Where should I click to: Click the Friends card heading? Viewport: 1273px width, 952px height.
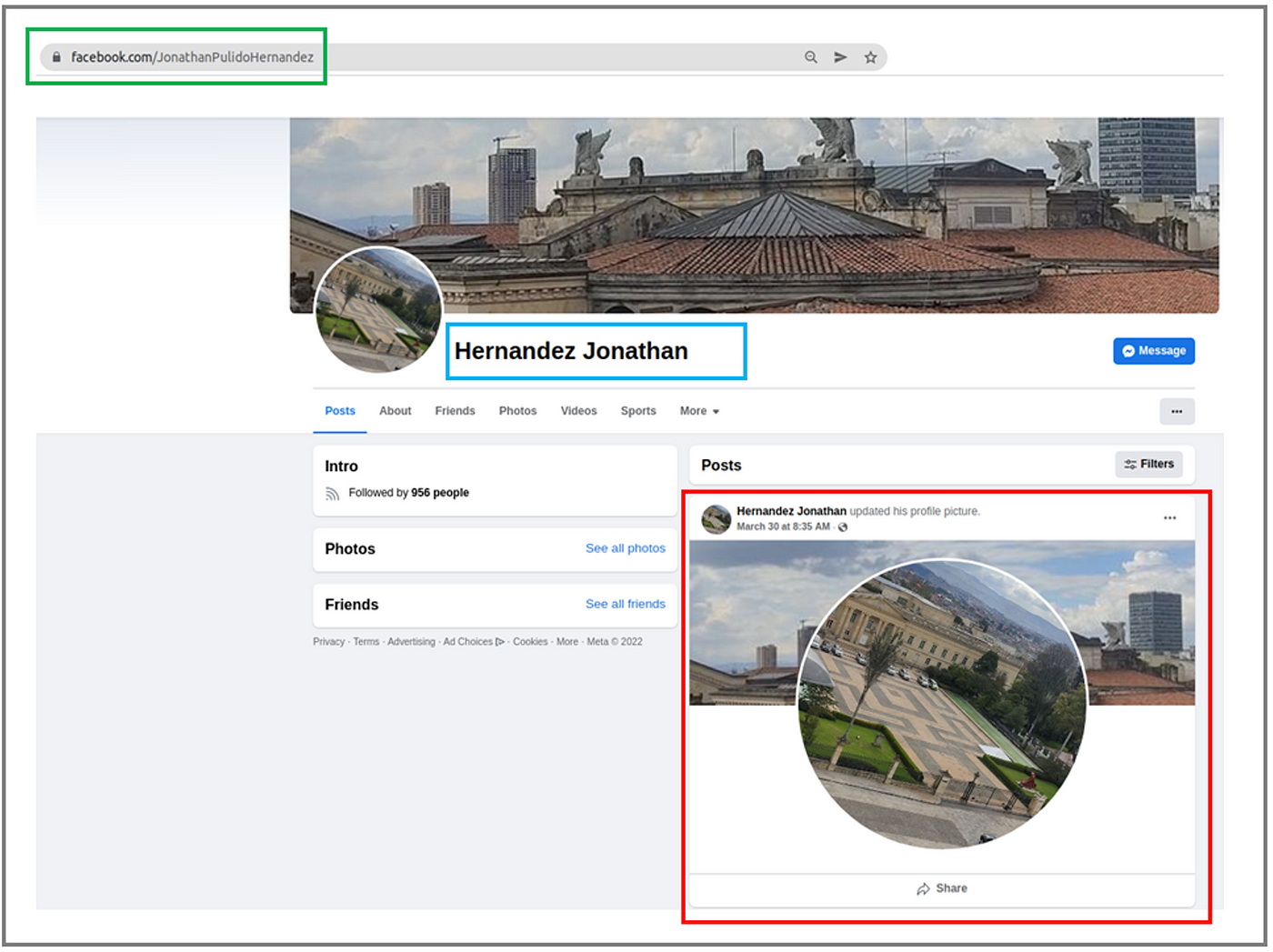coord(352,605)
